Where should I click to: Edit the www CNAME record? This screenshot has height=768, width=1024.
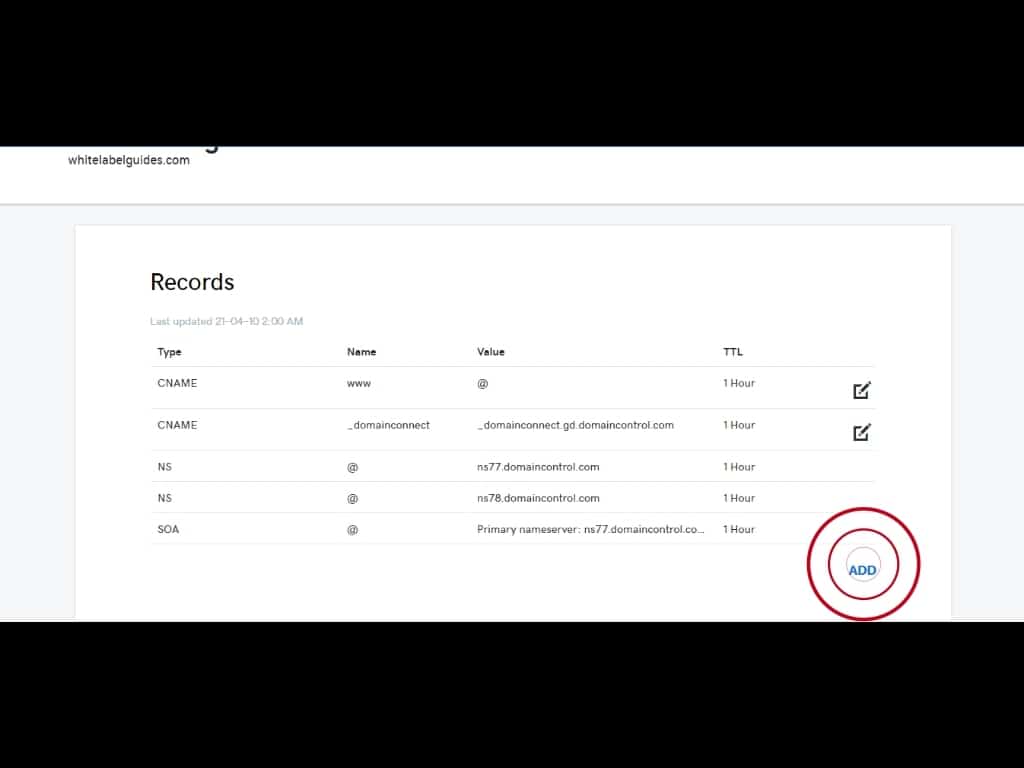pos(861,390)
